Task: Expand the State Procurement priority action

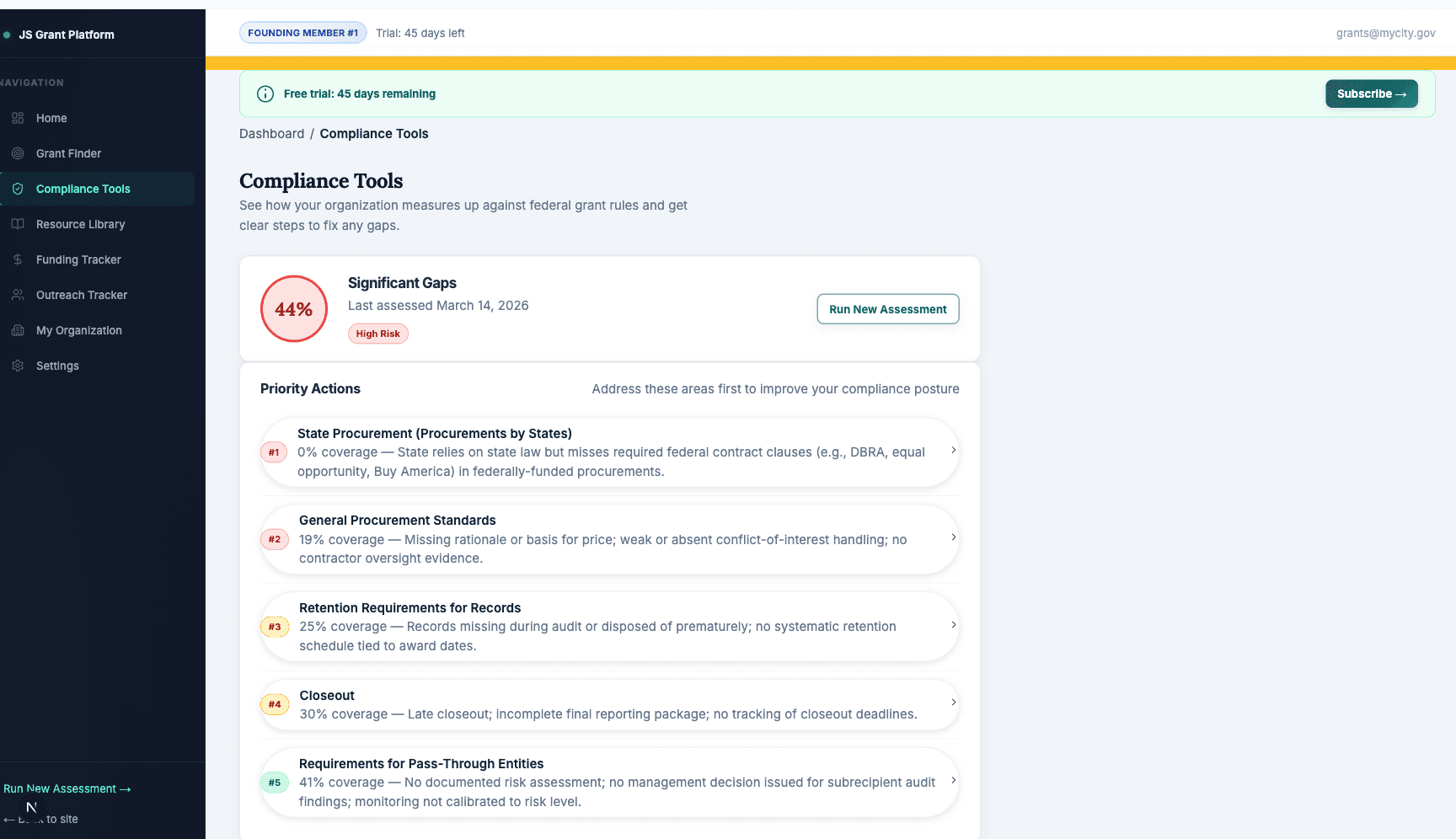Action: (954, 452)
